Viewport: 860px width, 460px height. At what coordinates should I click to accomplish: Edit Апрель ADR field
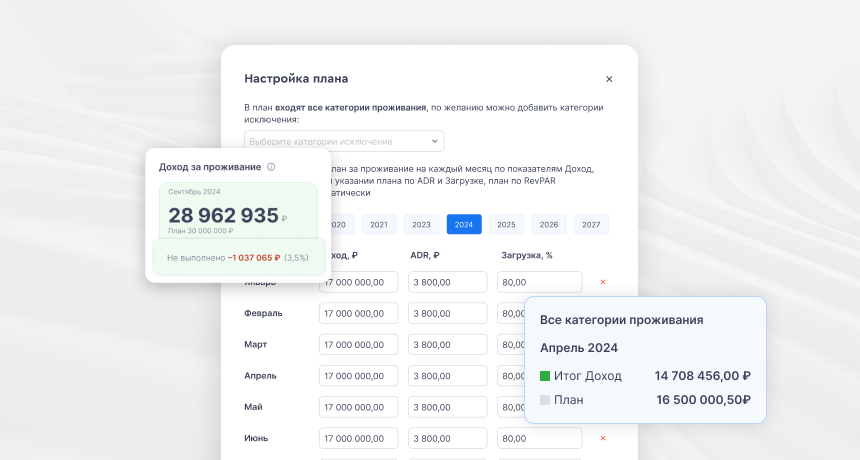coord(448,376)
